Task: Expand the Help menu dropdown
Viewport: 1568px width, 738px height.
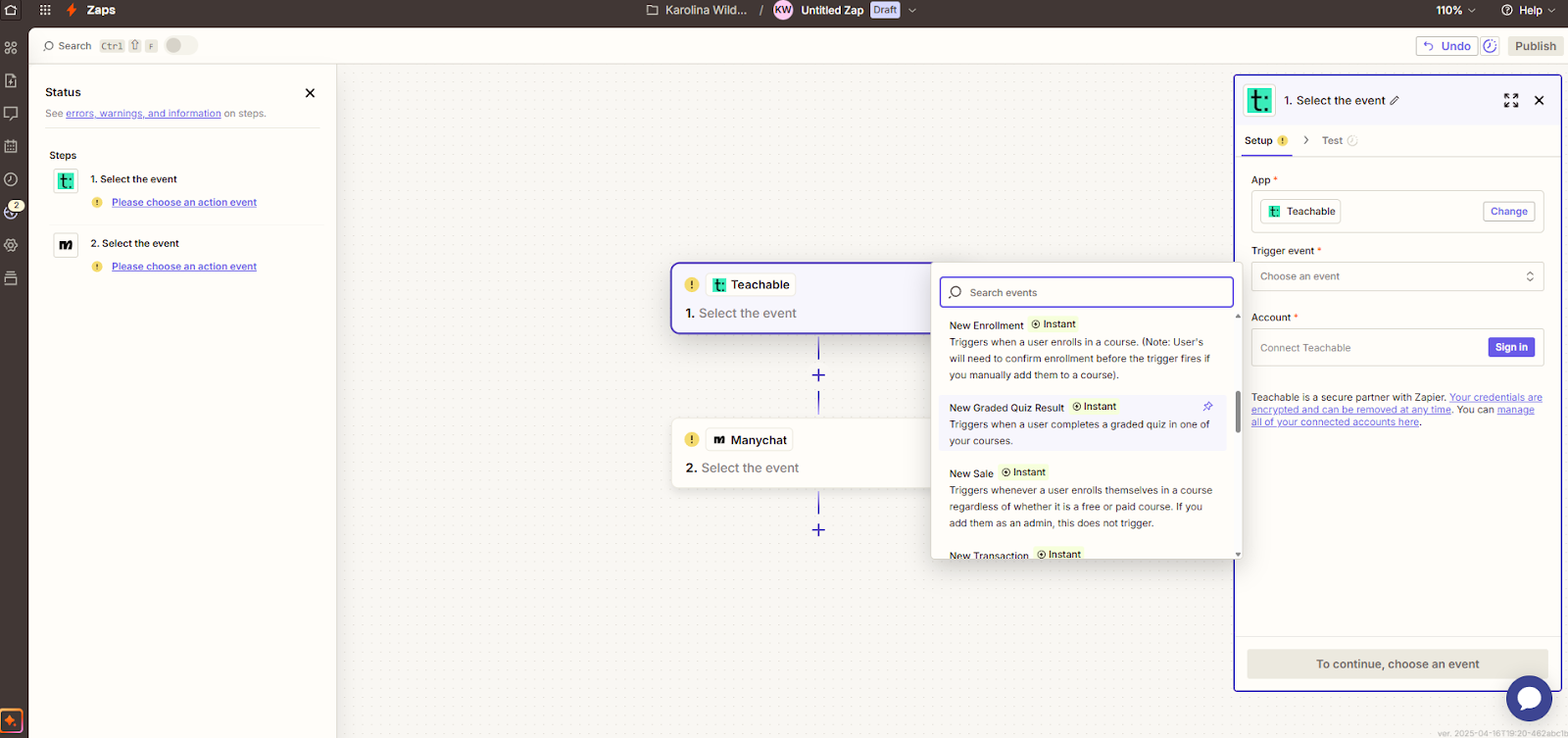Action: (x=1528, y=10)
